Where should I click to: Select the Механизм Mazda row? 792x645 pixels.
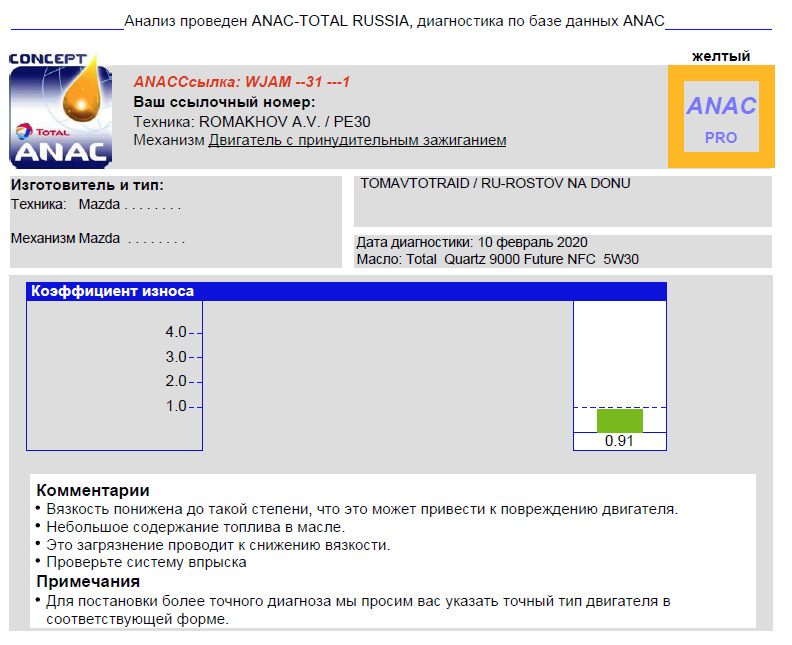[x=98, y=238]
